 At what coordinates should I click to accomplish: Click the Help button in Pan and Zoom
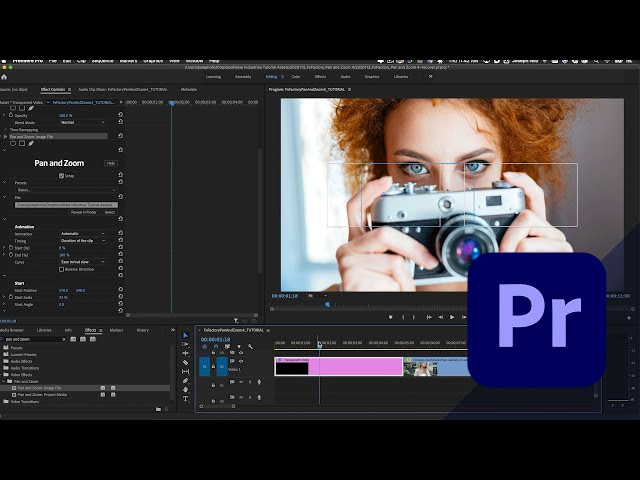[x=111, y=163]
